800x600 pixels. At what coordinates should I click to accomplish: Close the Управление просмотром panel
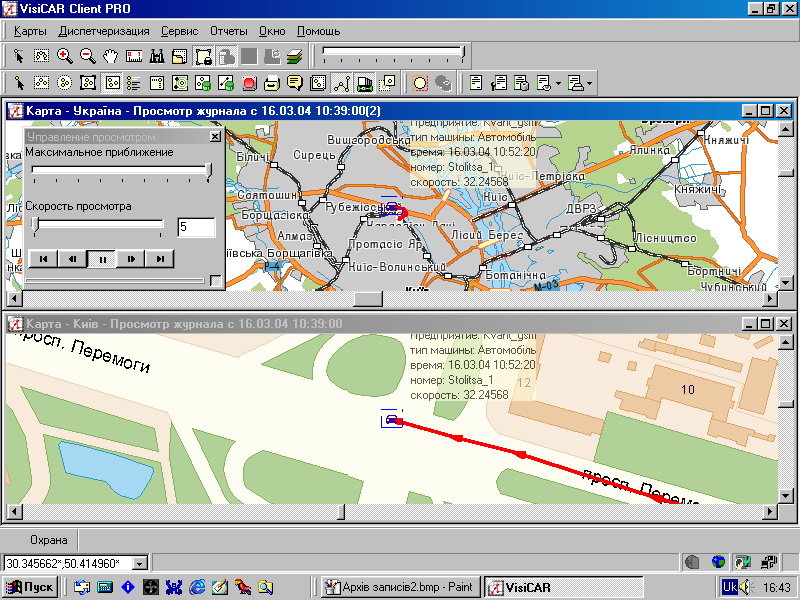click(215, 137)
